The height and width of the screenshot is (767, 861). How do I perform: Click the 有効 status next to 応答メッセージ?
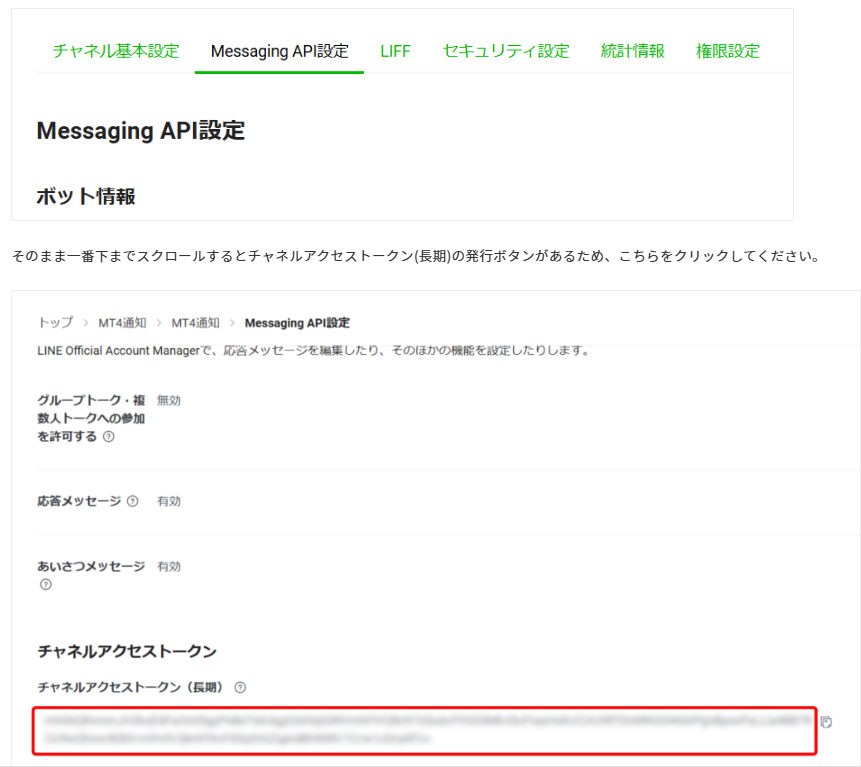tap(169, 501)
